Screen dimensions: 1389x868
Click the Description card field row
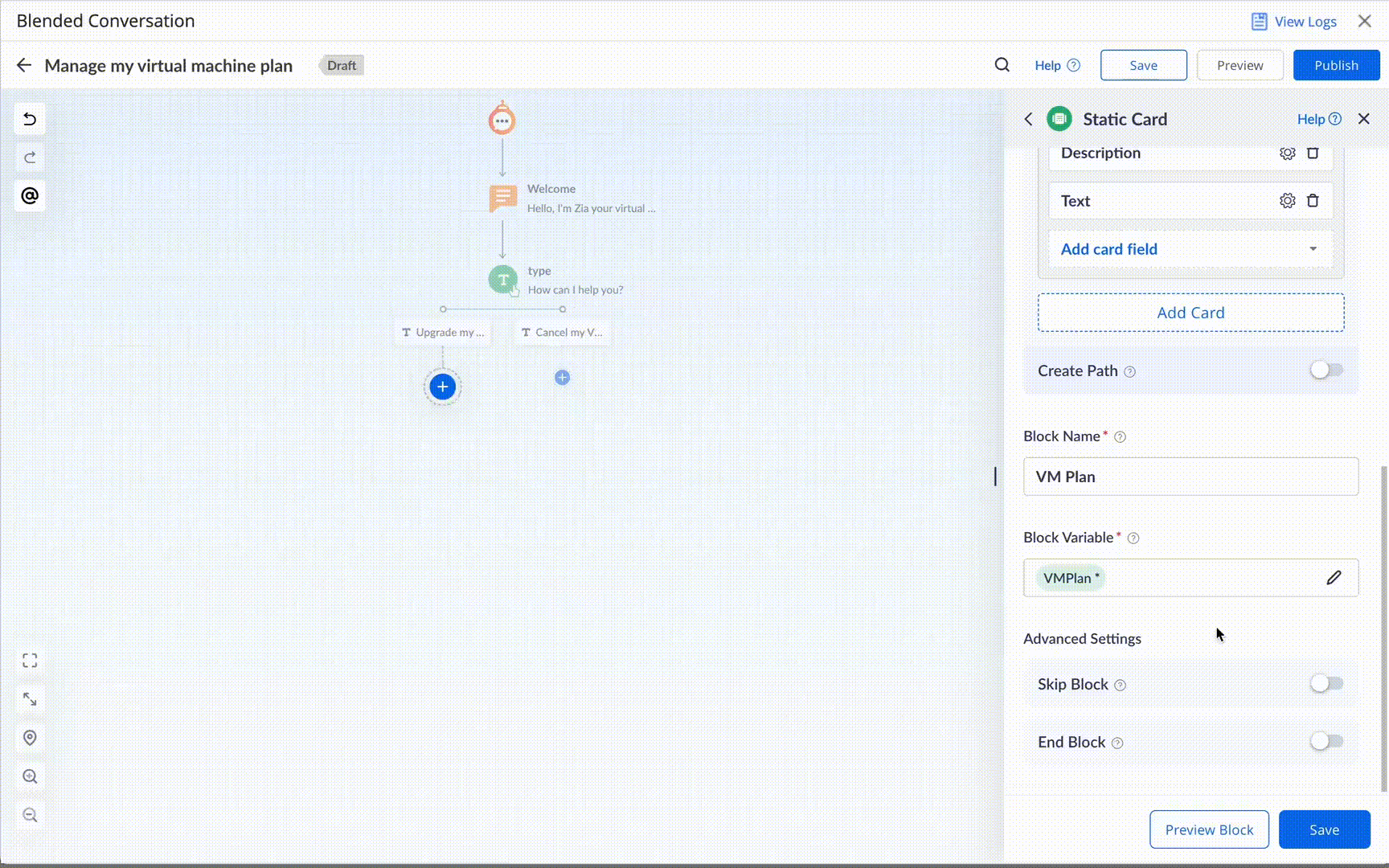1190,154
